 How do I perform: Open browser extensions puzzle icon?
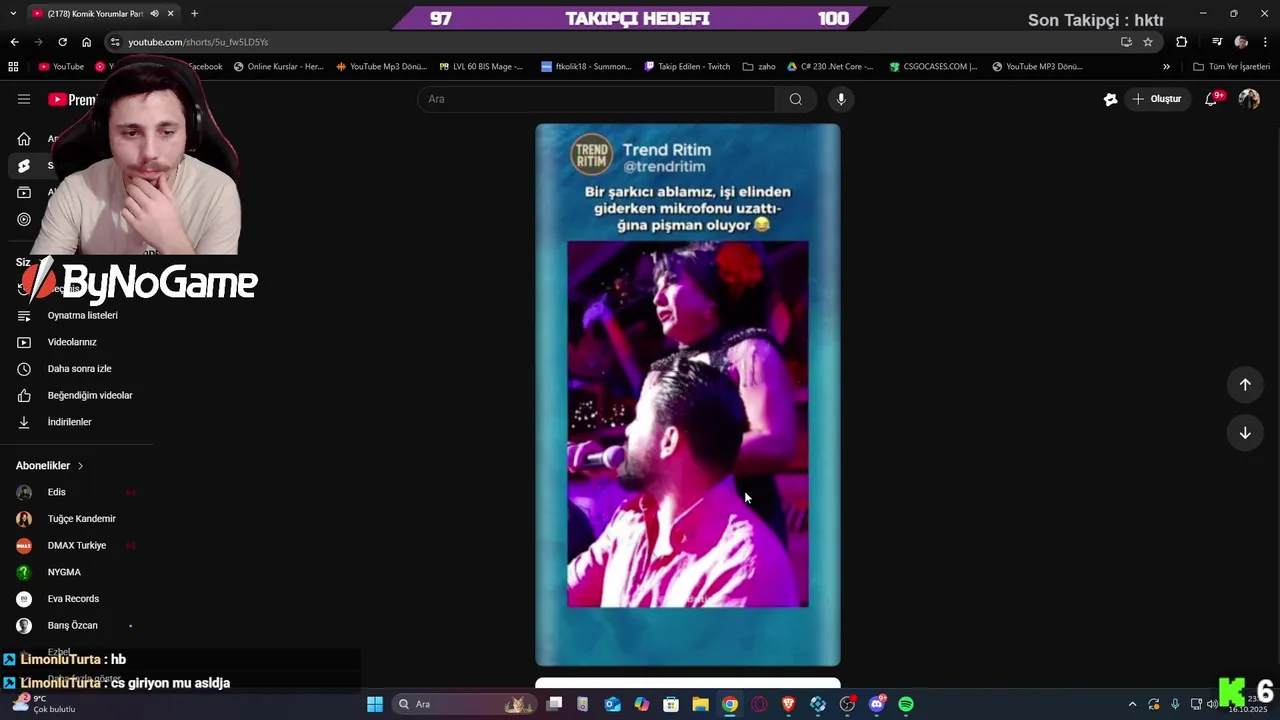(x=1182, y=42)
